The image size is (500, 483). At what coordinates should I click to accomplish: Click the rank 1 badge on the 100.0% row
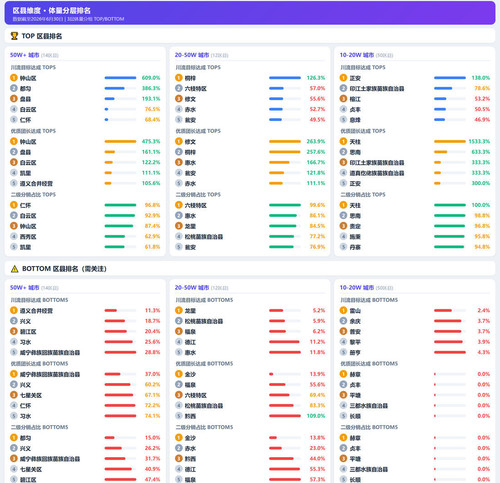pos(343,205)
